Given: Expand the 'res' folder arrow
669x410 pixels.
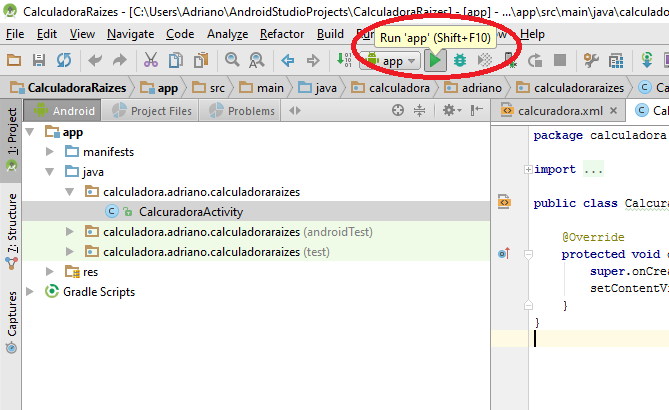Looking at the screenshot, I should click(49, 271).
